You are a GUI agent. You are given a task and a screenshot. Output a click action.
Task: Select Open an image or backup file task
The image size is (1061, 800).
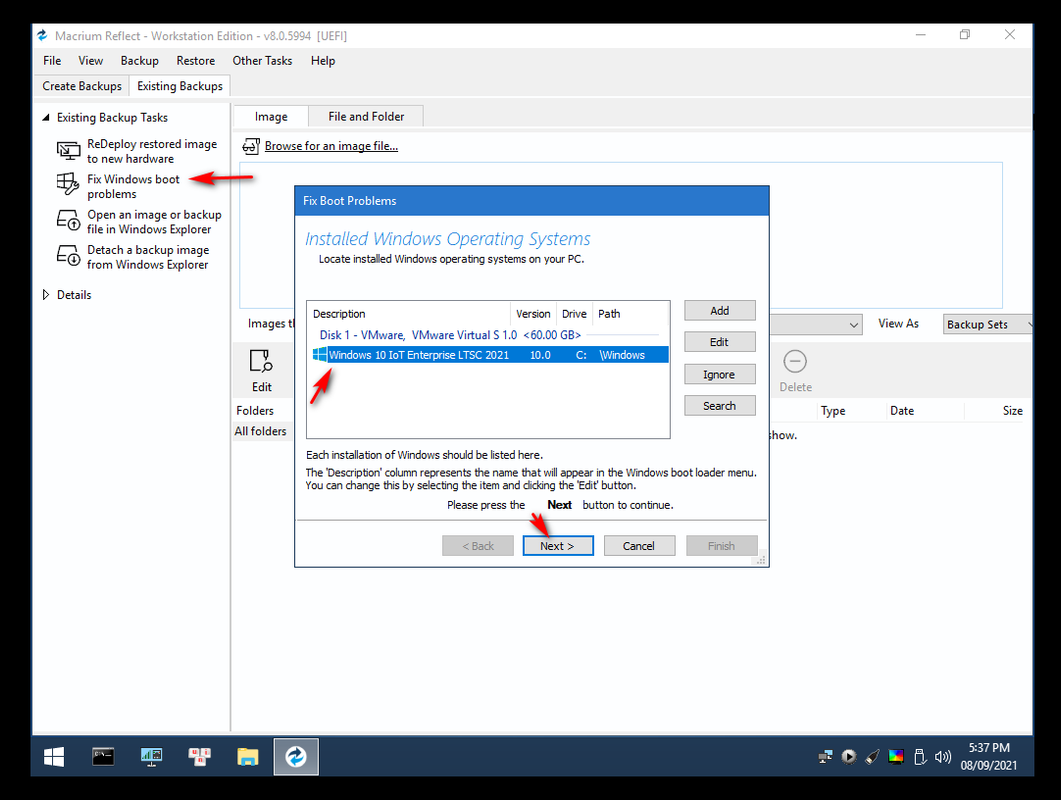(x=154, y=222)
